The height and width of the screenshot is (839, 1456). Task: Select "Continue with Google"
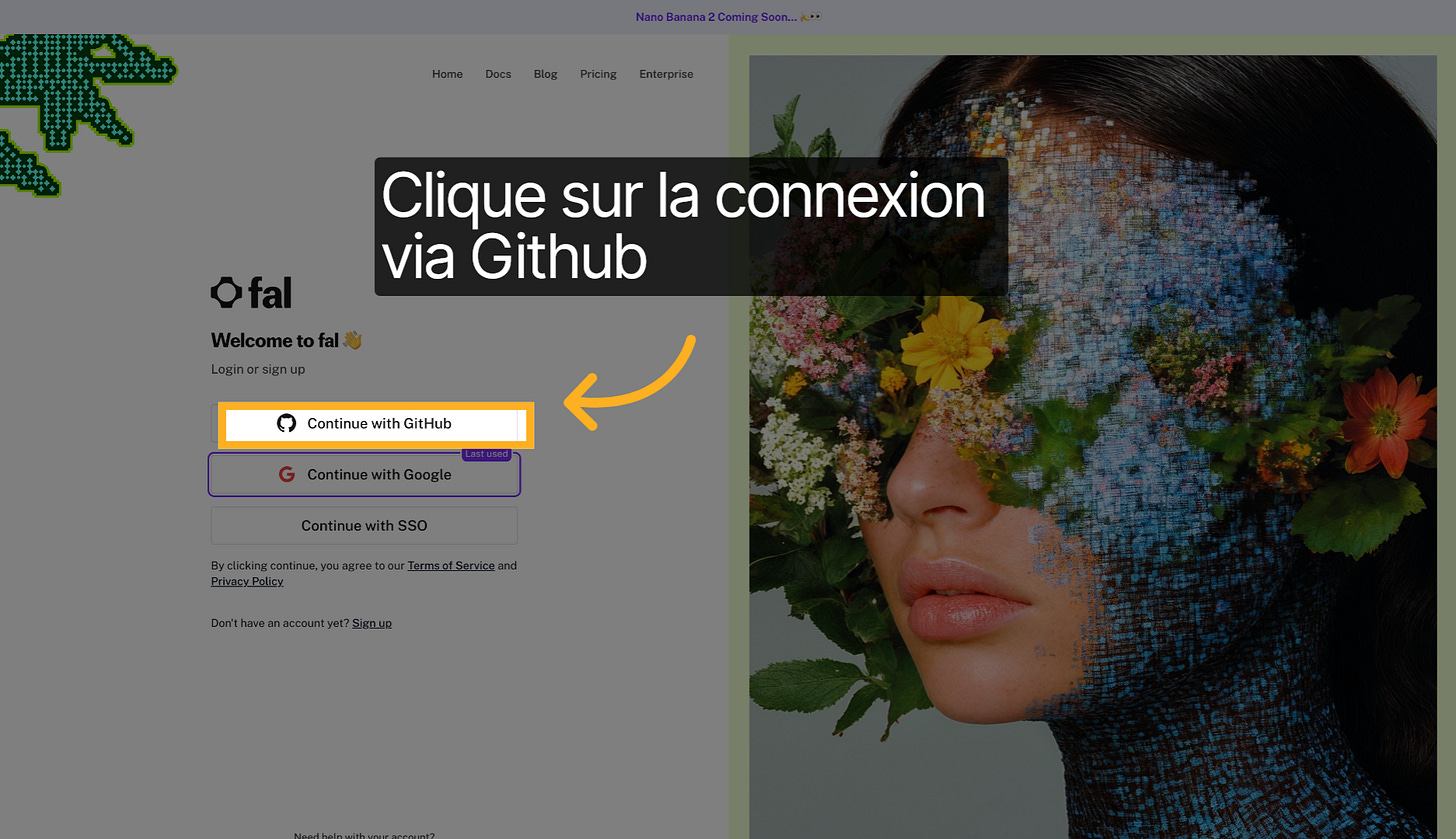click(x=364, y=474)
